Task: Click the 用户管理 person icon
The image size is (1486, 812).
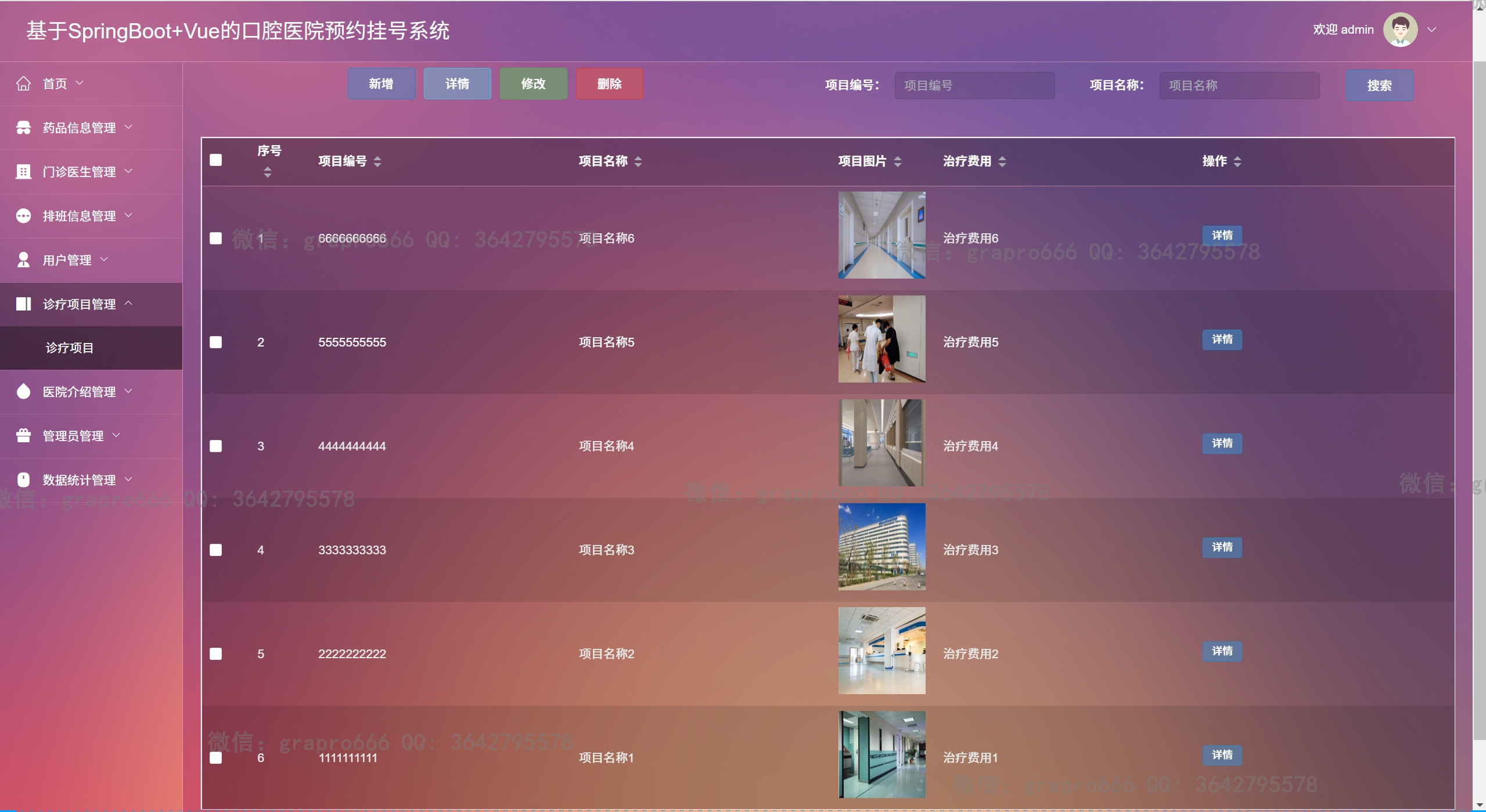Action: tap(23, 260)
